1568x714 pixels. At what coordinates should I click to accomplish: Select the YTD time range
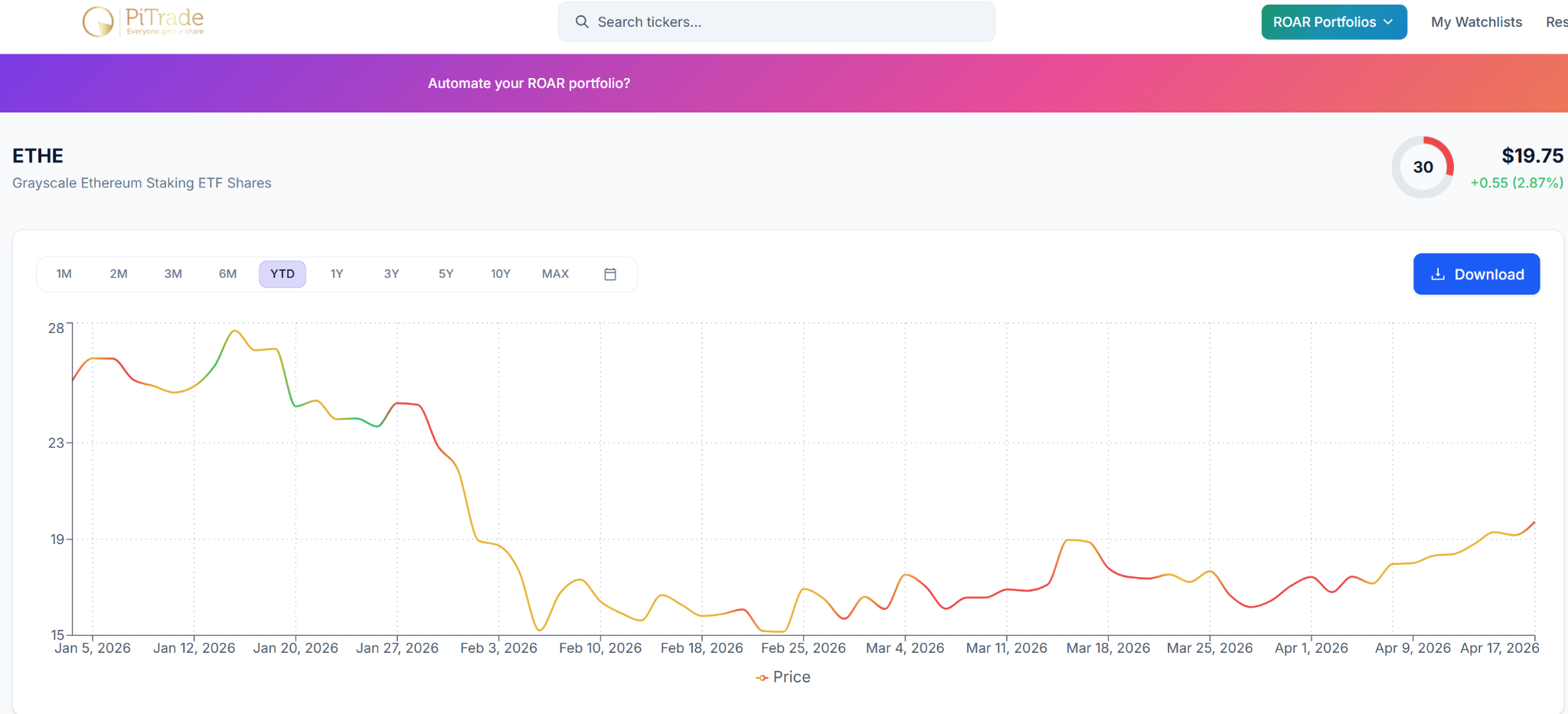pyautogui.click(x=283, y=274)
